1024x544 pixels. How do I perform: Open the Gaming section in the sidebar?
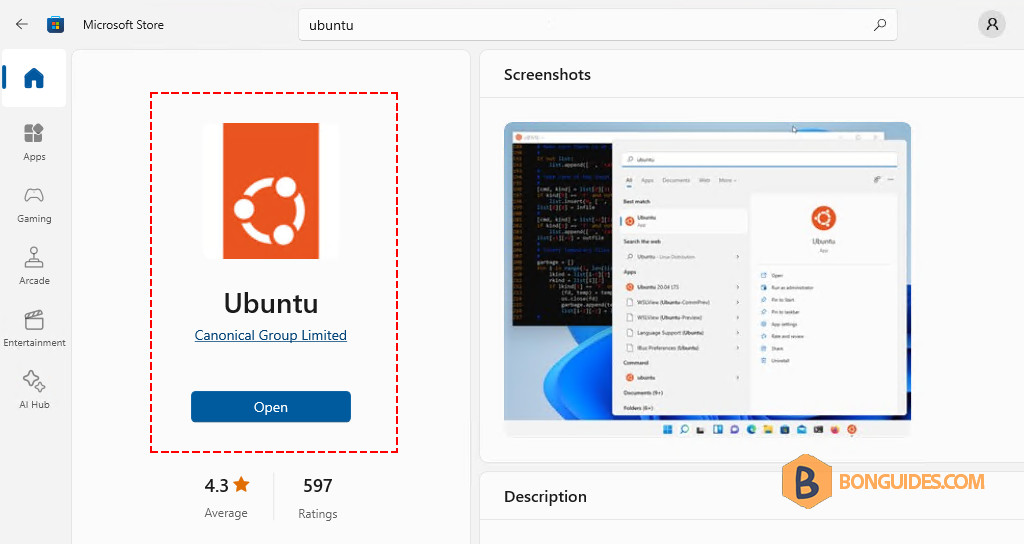click(x=34, y=204)
